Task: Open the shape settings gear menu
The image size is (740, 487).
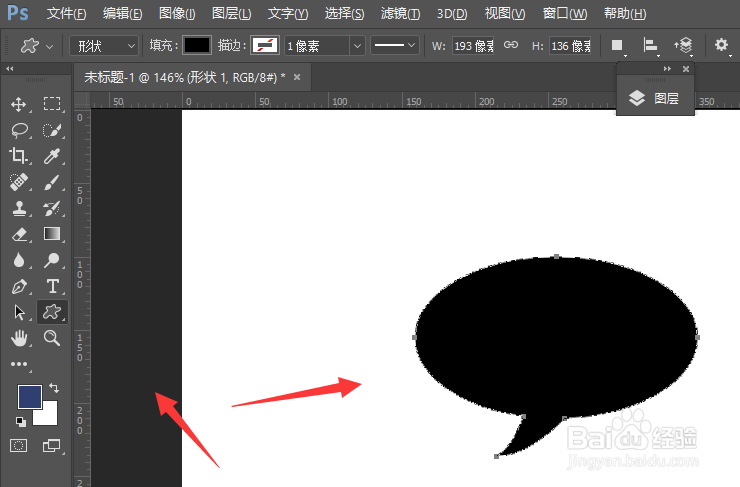Action: coord(722,45)
